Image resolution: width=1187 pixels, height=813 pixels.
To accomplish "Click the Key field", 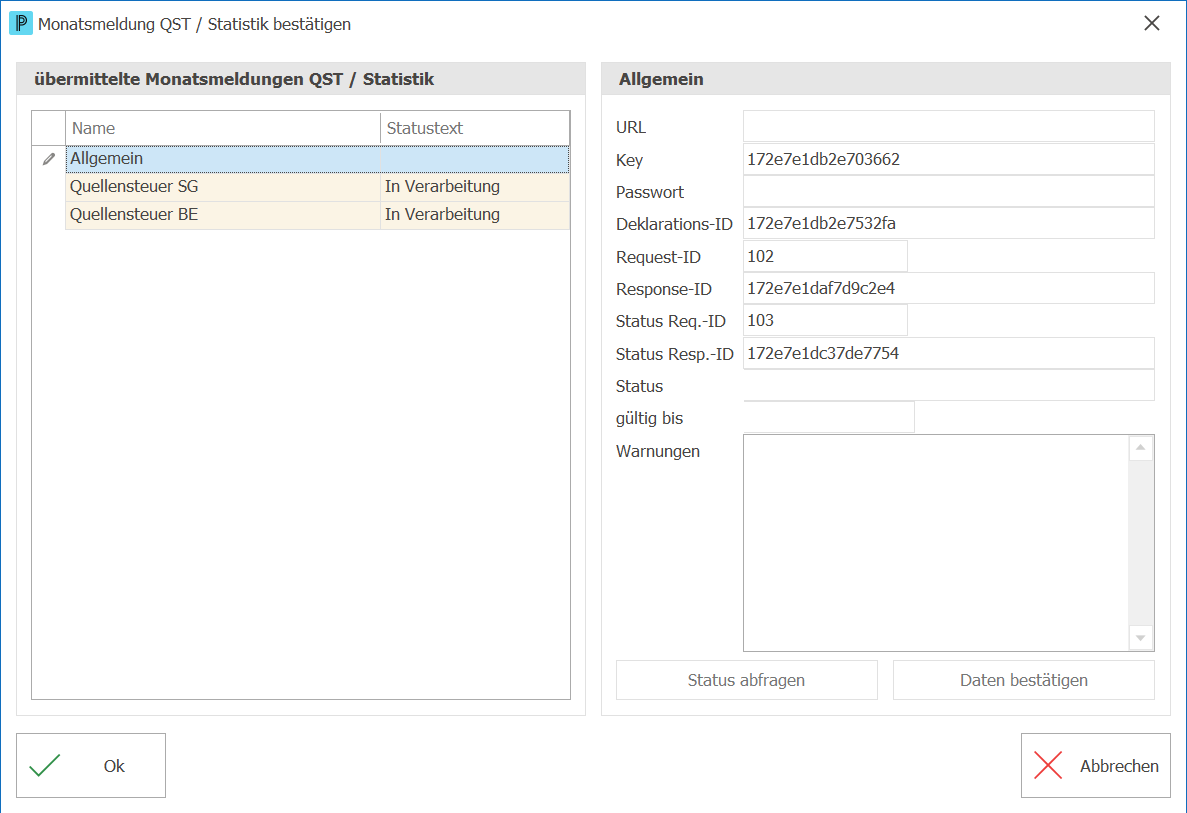I will click(x=949, y=159).
